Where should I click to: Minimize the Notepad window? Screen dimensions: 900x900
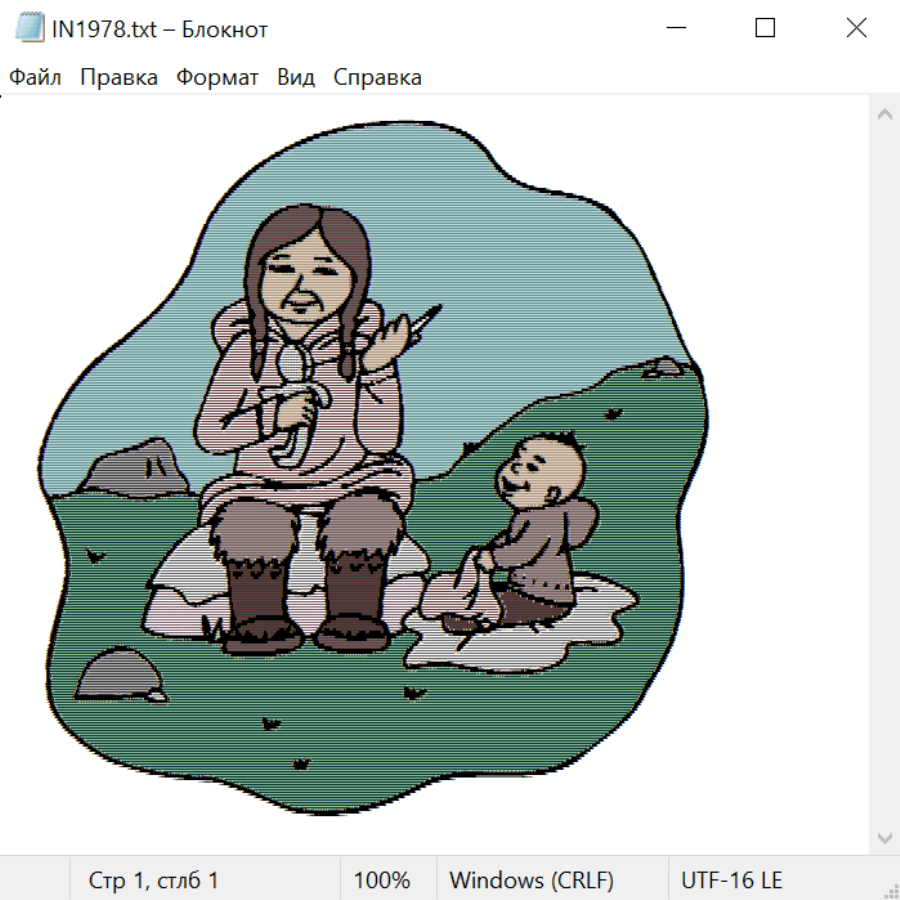pos(675,29)
